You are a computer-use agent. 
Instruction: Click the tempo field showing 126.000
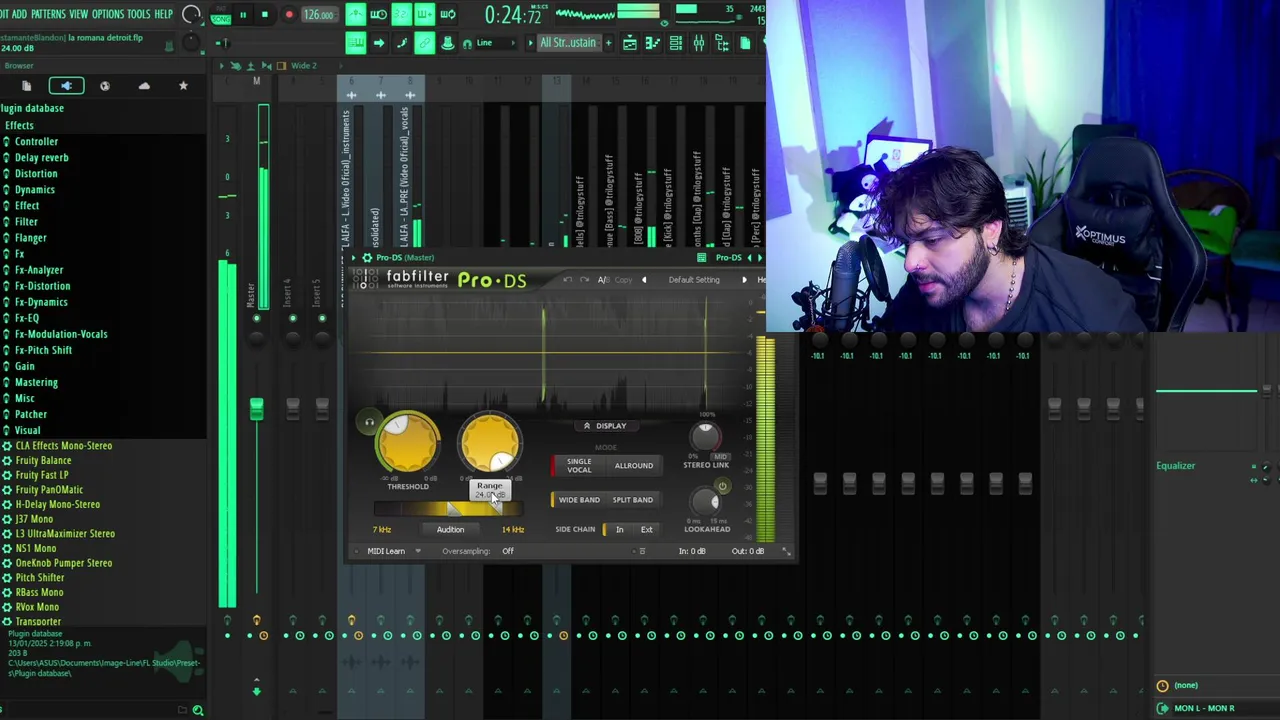[319, 15]
